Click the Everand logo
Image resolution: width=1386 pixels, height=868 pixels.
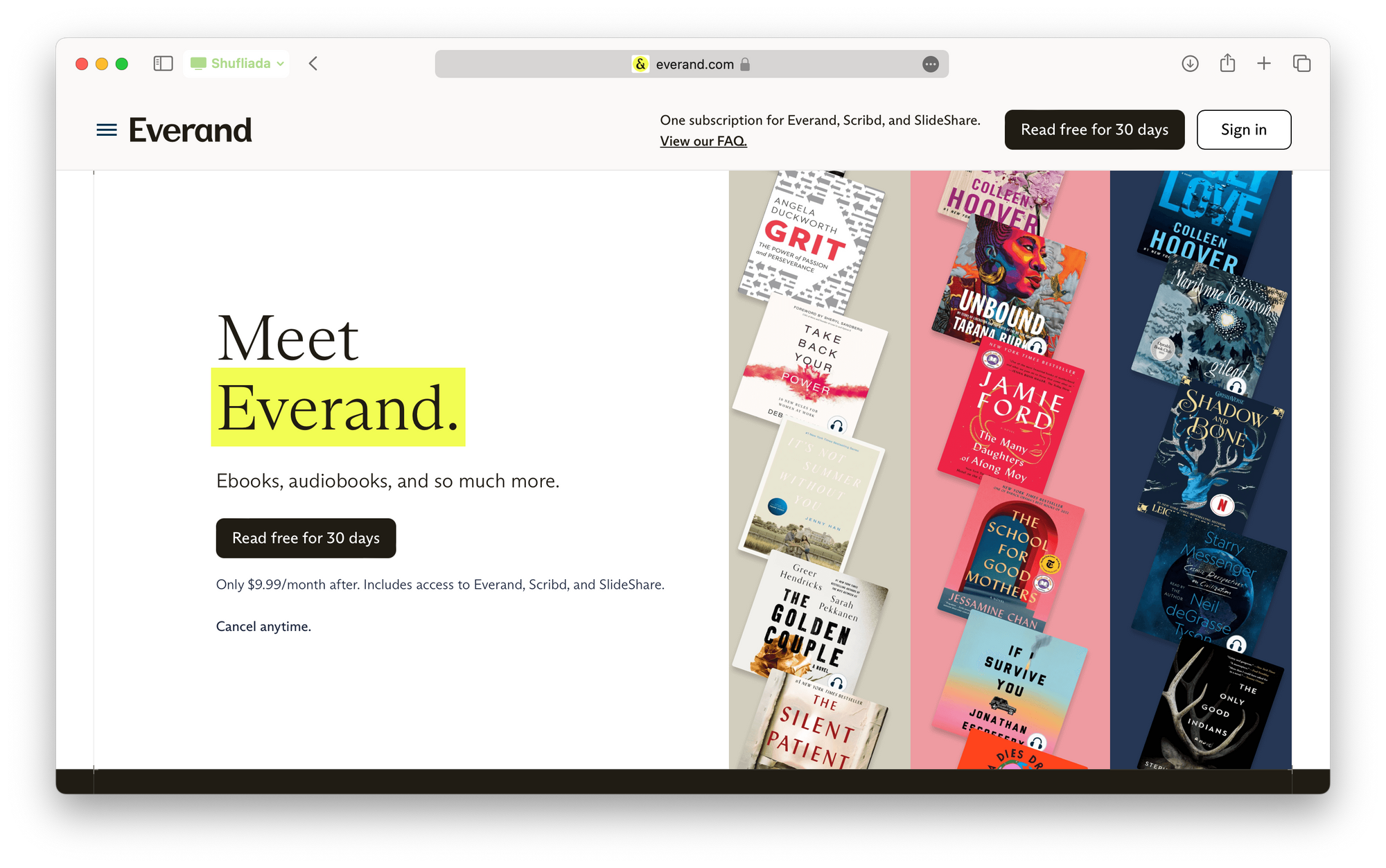(191, 130)
